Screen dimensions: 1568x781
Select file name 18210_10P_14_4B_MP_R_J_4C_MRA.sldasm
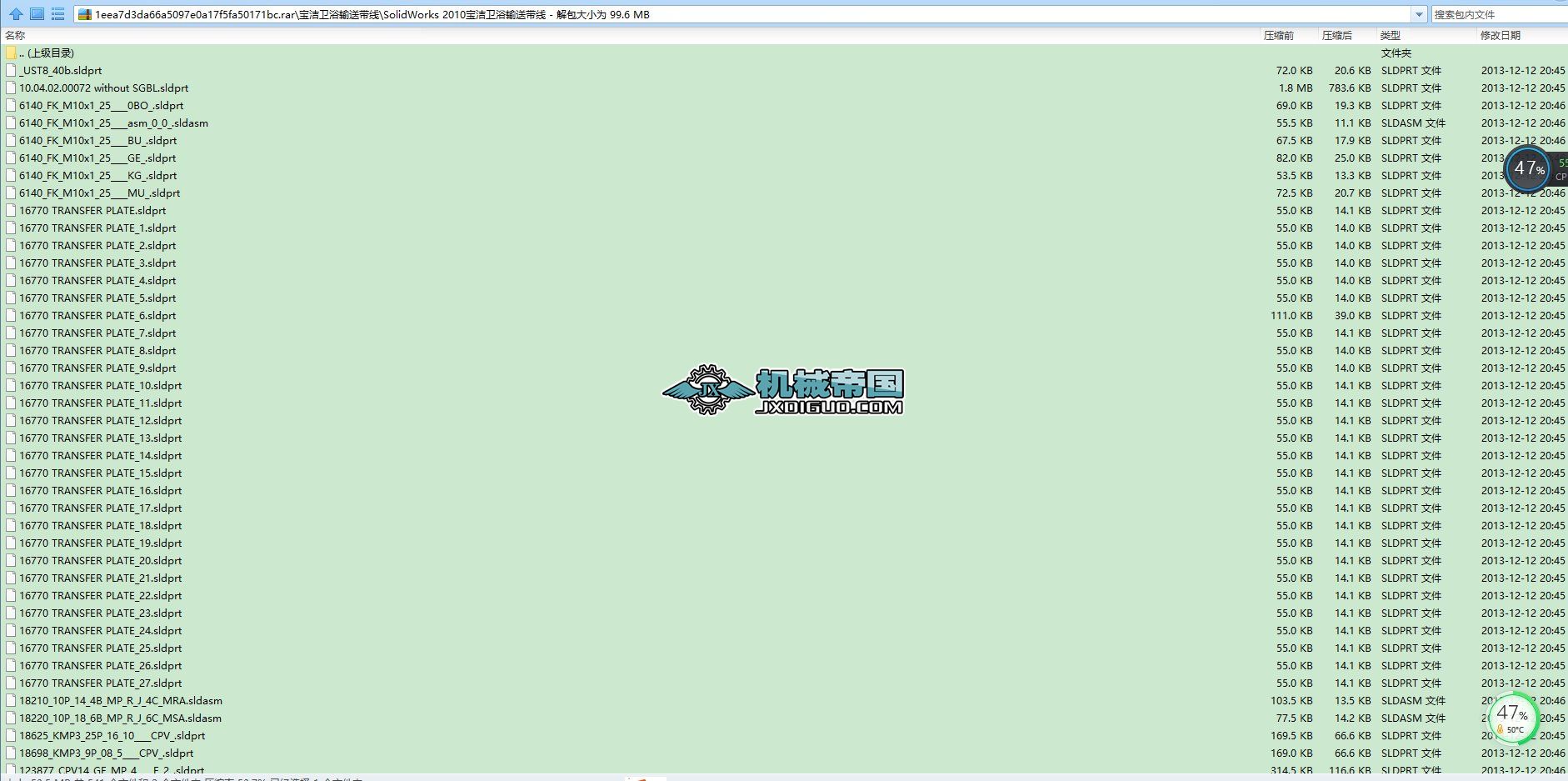121,700
